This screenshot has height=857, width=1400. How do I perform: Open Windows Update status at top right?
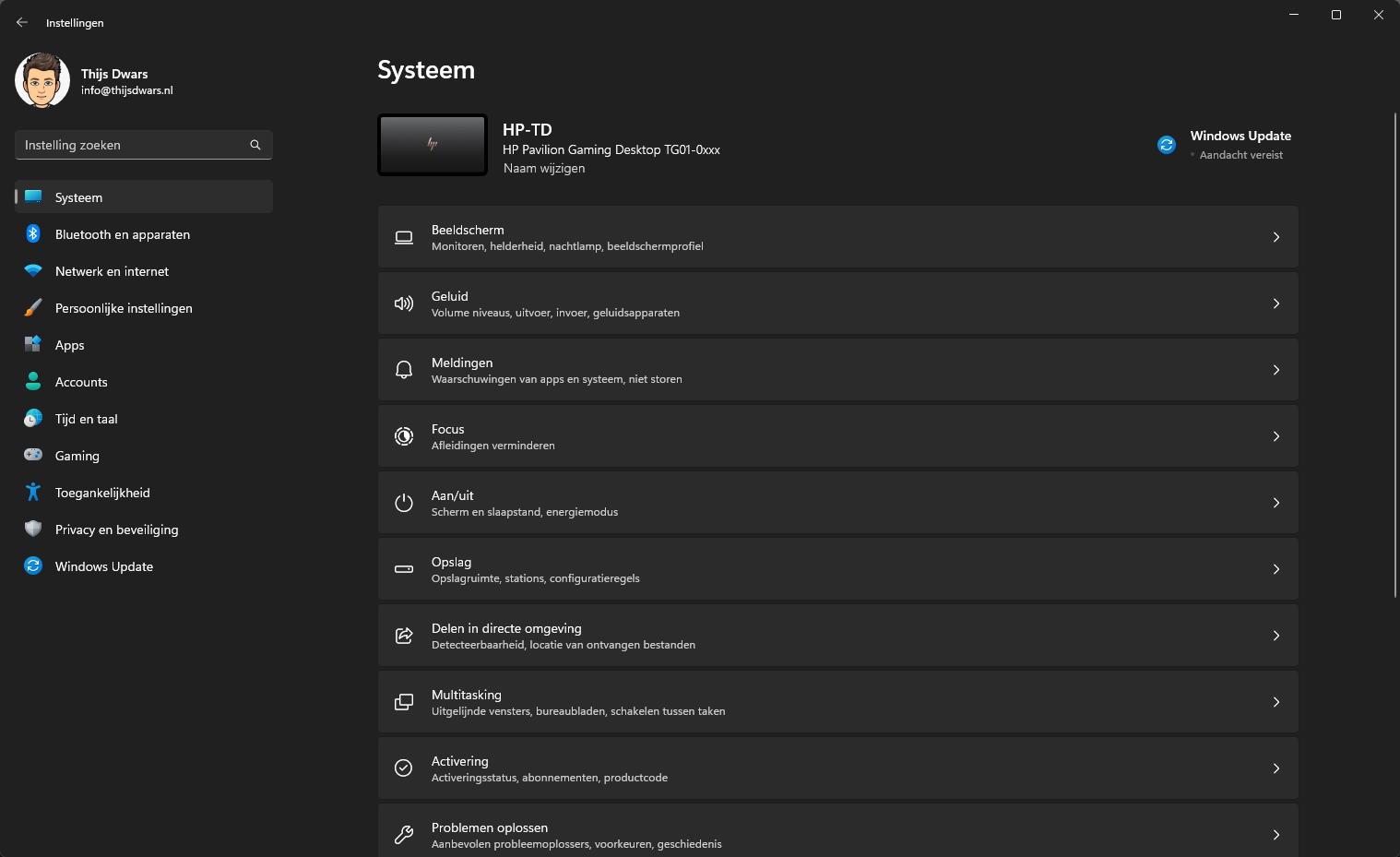[x=1240, y=145]
